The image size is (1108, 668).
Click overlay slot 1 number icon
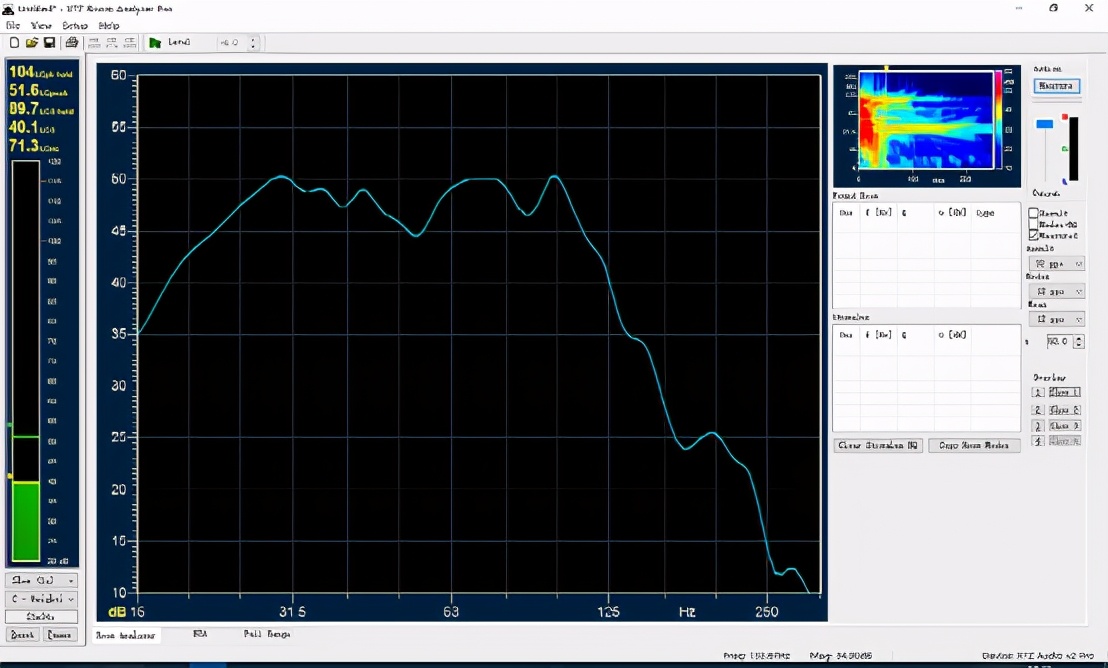tap(1037, 392)
